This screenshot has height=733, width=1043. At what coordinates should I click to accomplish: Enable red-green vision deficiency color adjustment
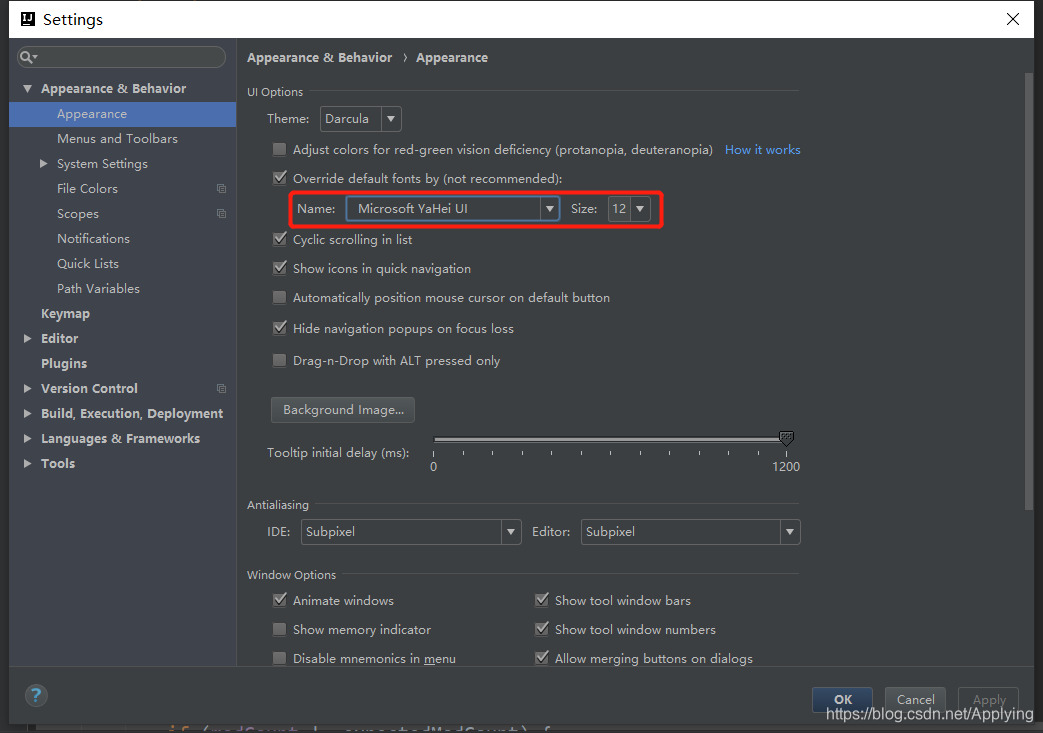[x=279, y=150]
